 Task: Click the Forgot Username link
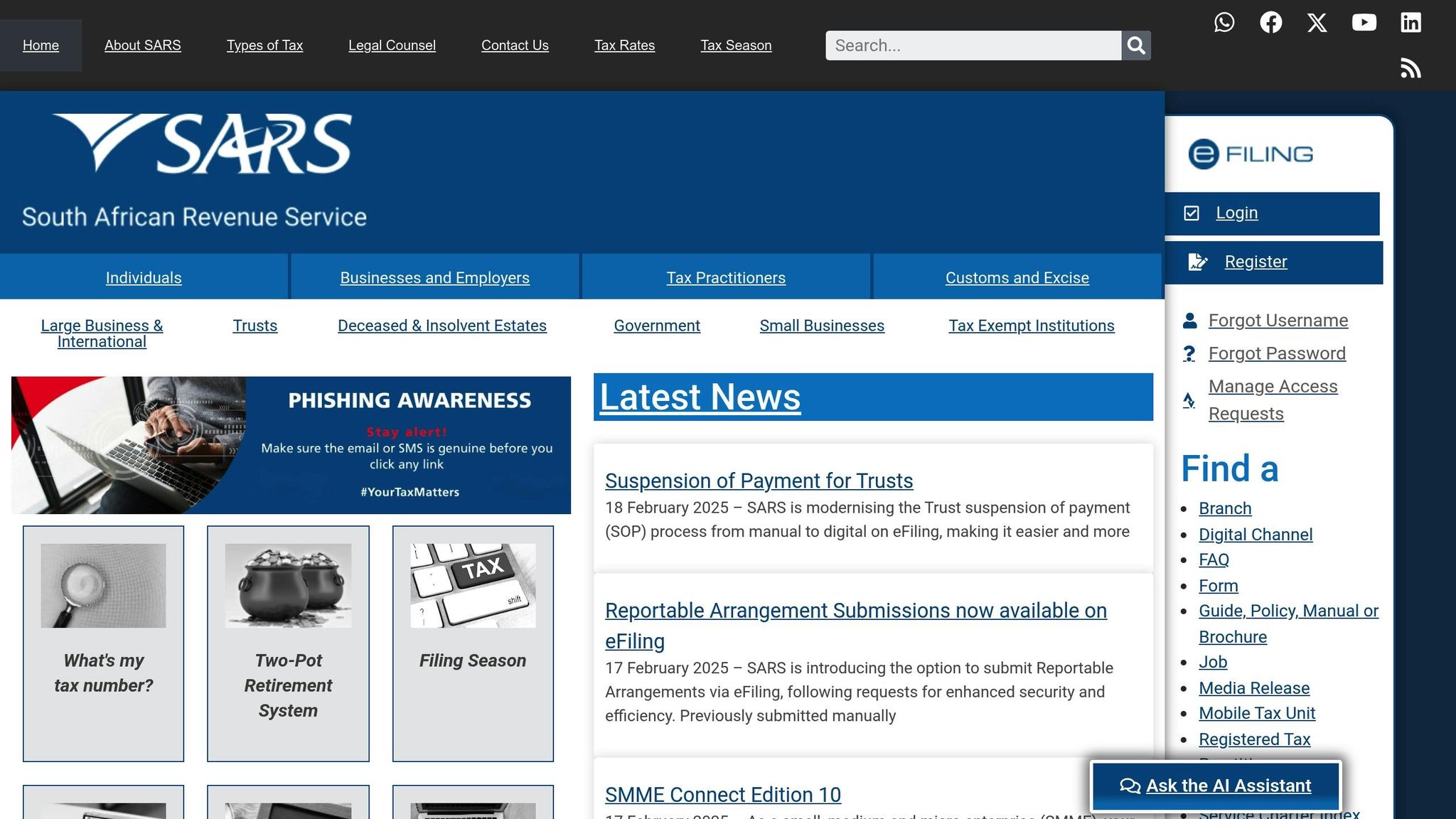[x=1278, y=321]
